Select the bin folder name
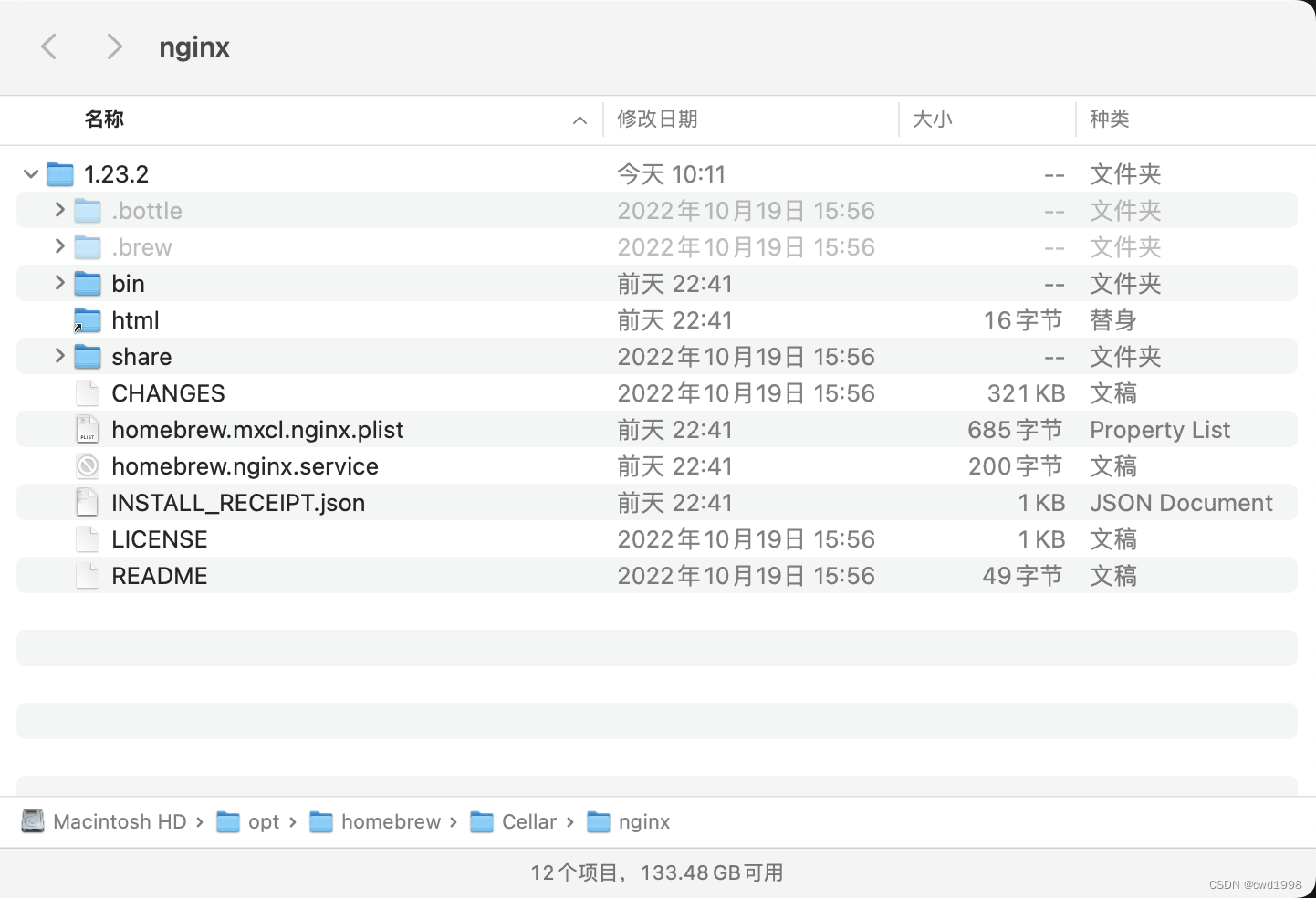 click(128, 283)
